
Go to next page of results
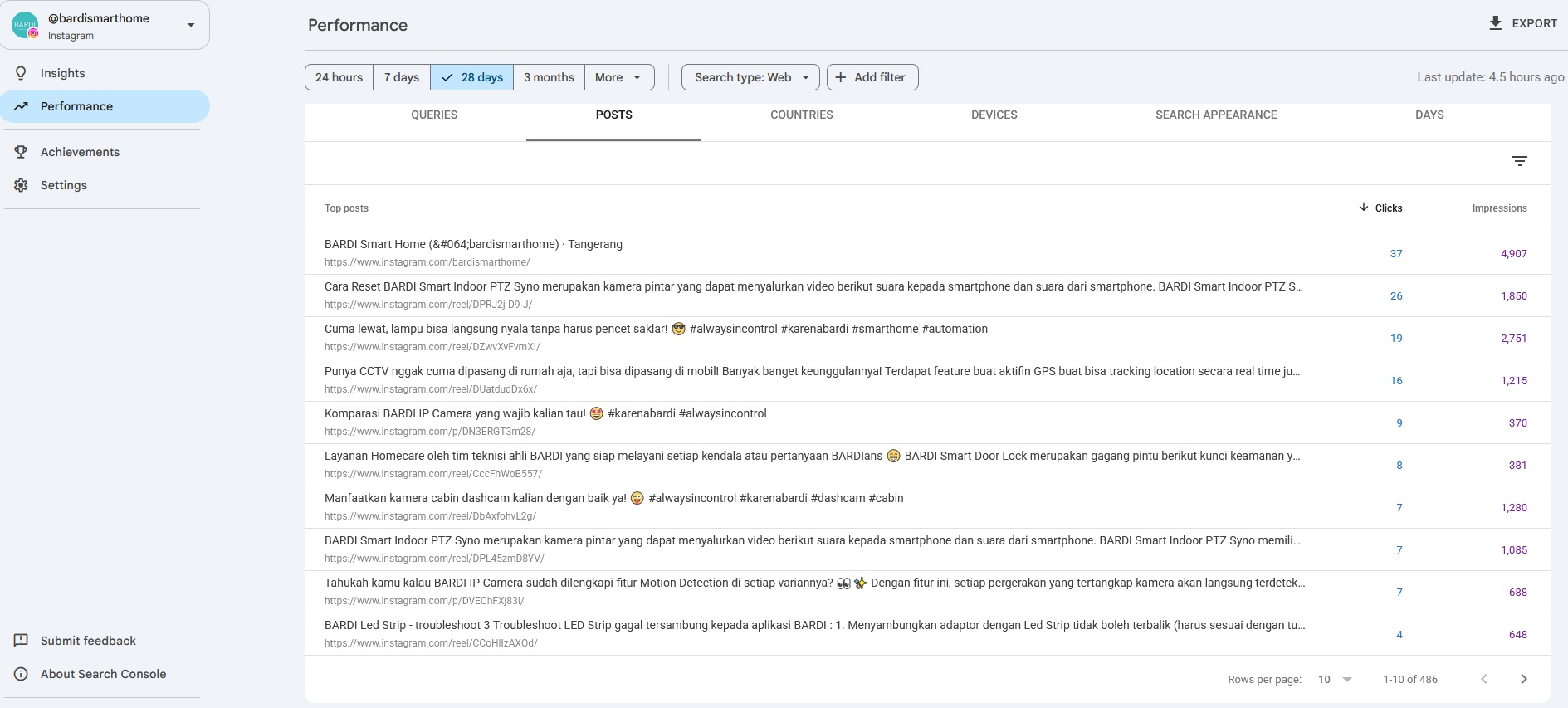pyautogui.click(x=1524, y=679)
